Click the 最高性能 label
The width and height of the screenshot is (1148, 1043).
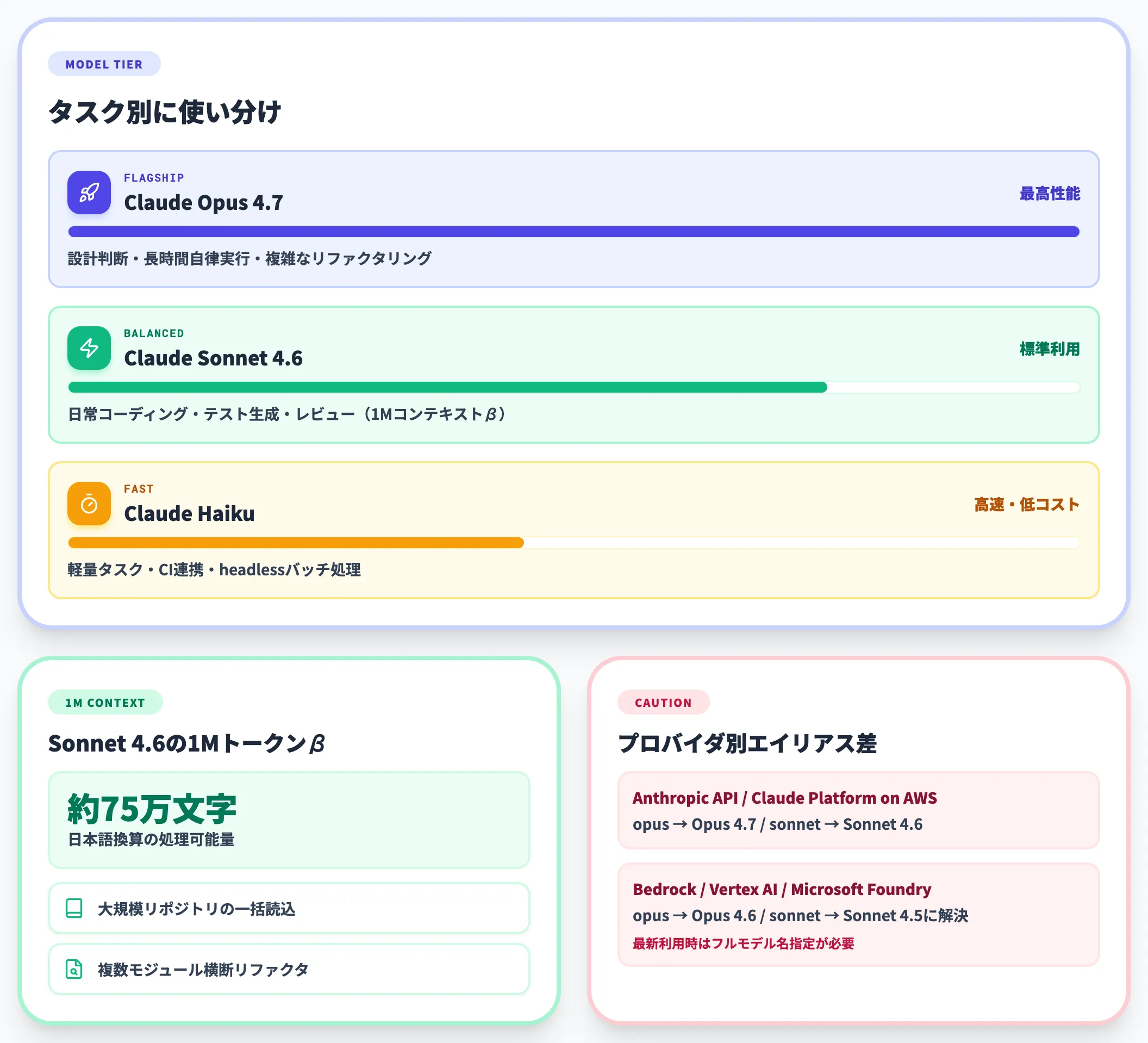(x=1050, y=194)
